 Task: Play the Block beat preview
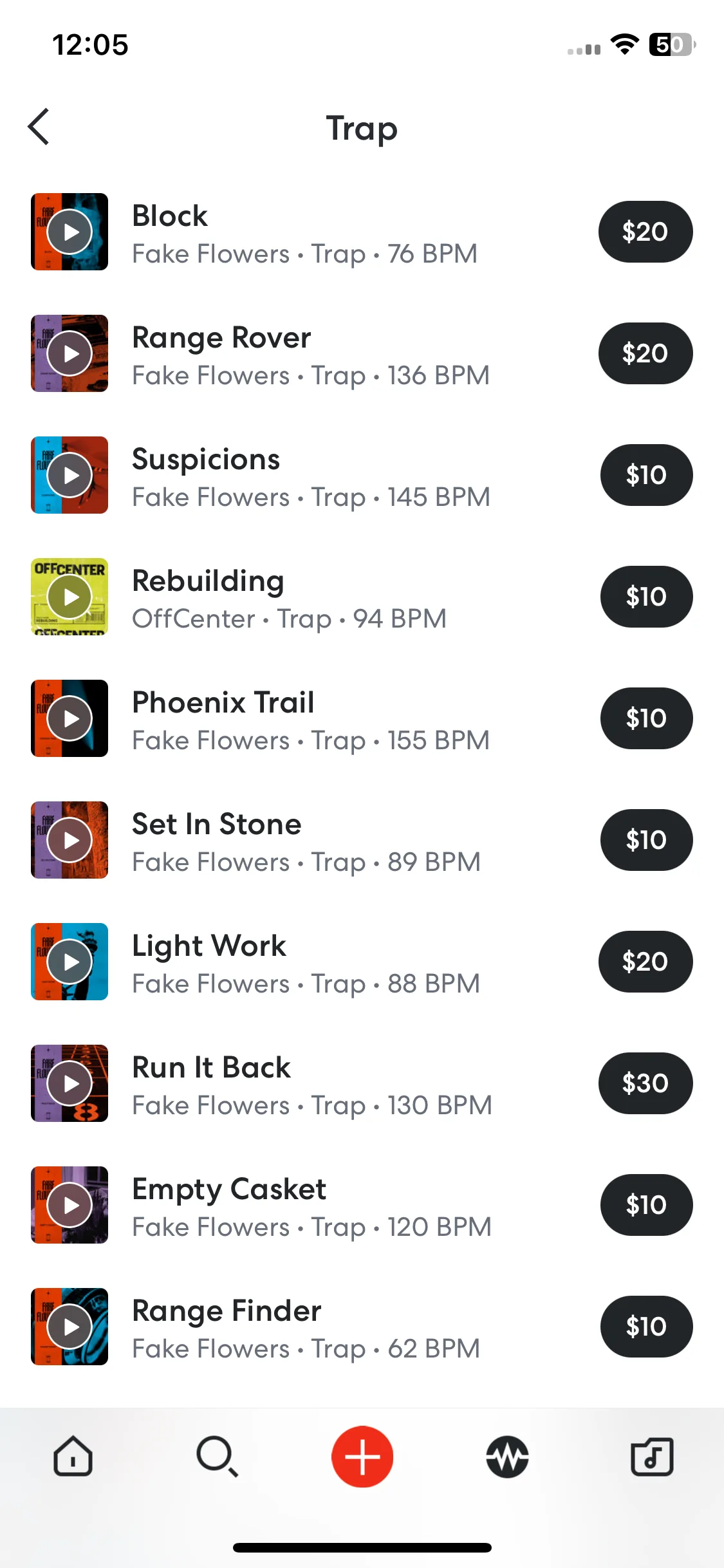(70, 232)
